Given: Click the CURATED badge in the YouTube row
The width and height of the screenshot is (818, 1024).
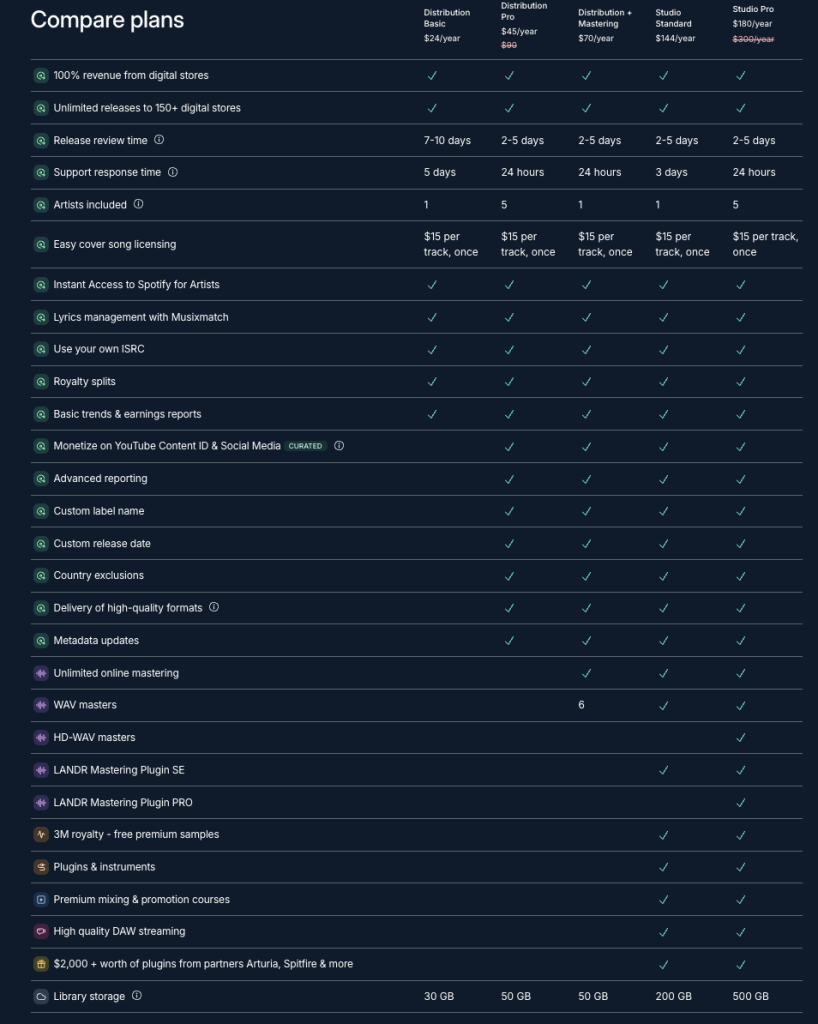Looking at the screenshot, I should point(305,446).
